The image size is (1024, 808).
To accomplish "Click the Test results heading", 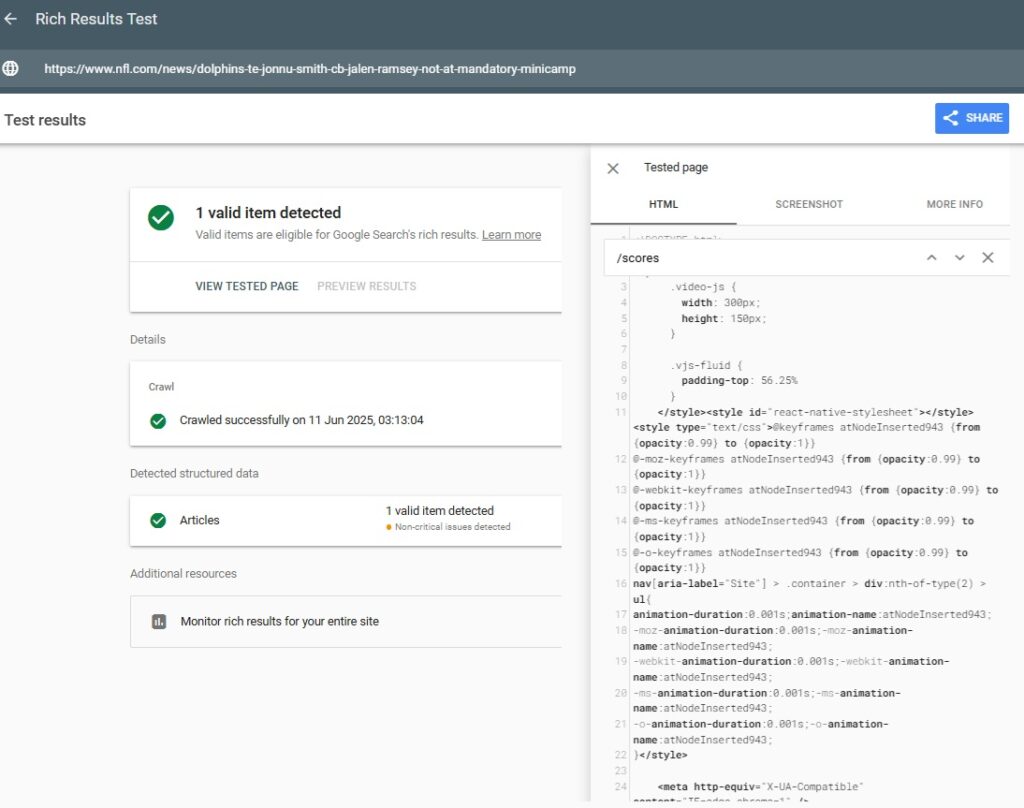I will [45, 120].
